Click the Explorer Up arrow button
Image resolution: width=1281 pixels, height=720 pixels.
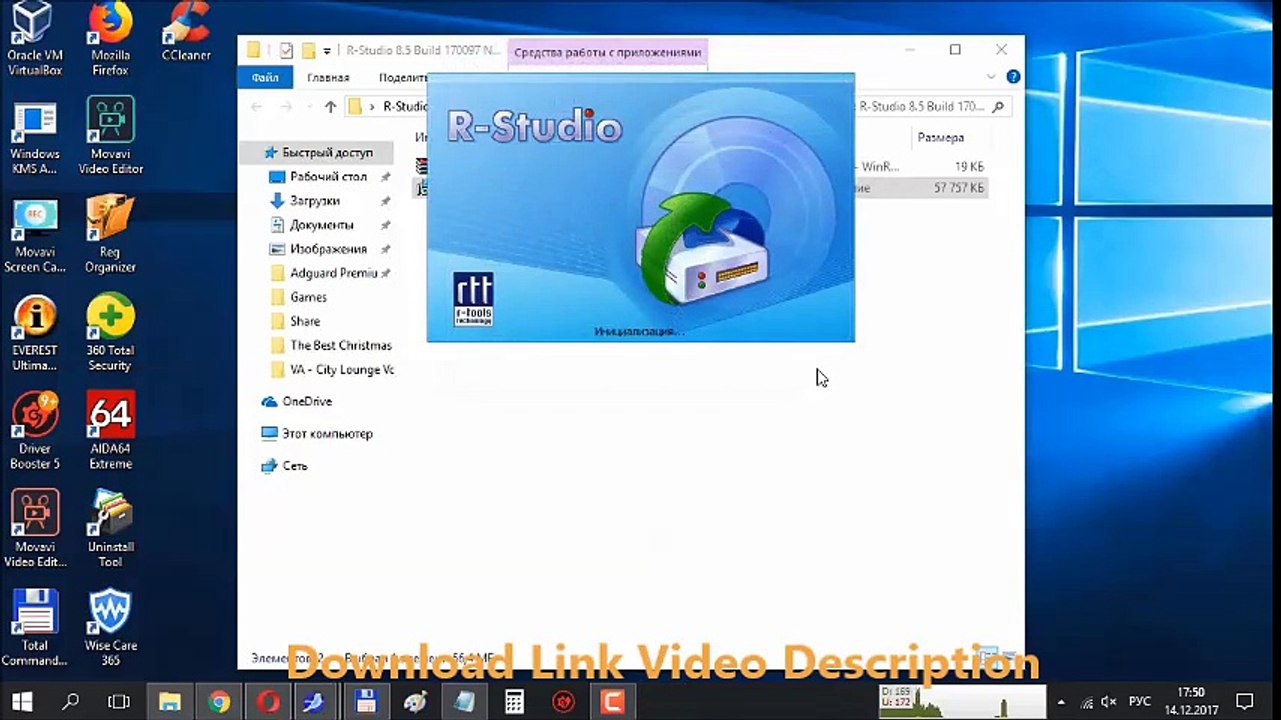click(x=331, y=107)
